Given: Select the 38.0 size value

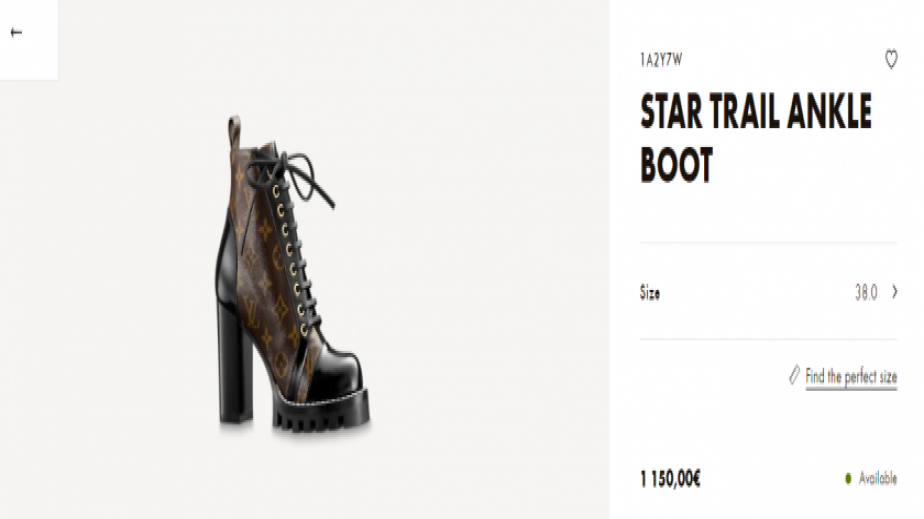Looking at the screenshot, I should tap(865, 292).
